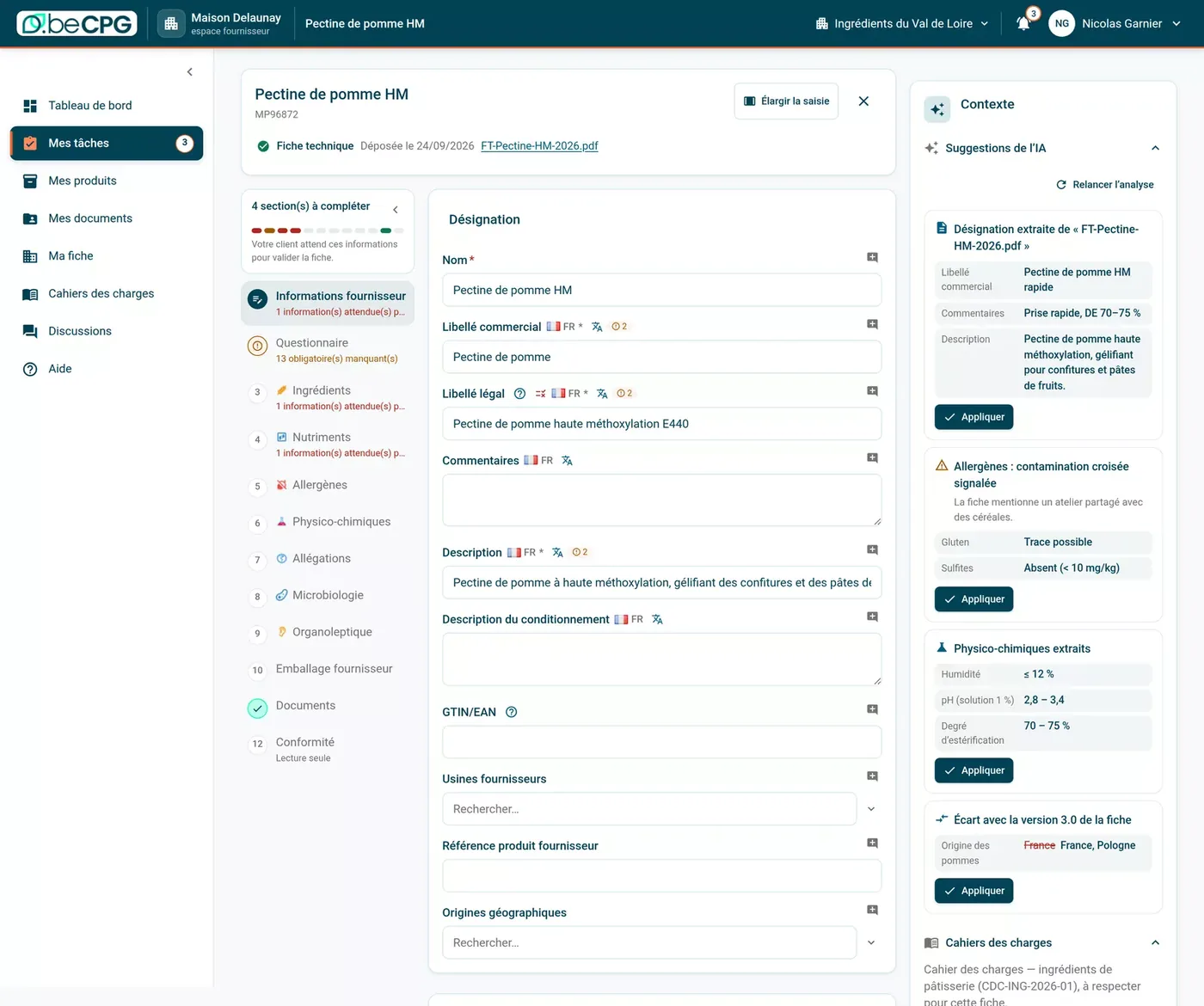Open the completed Documents section

(x=328, y=706)
